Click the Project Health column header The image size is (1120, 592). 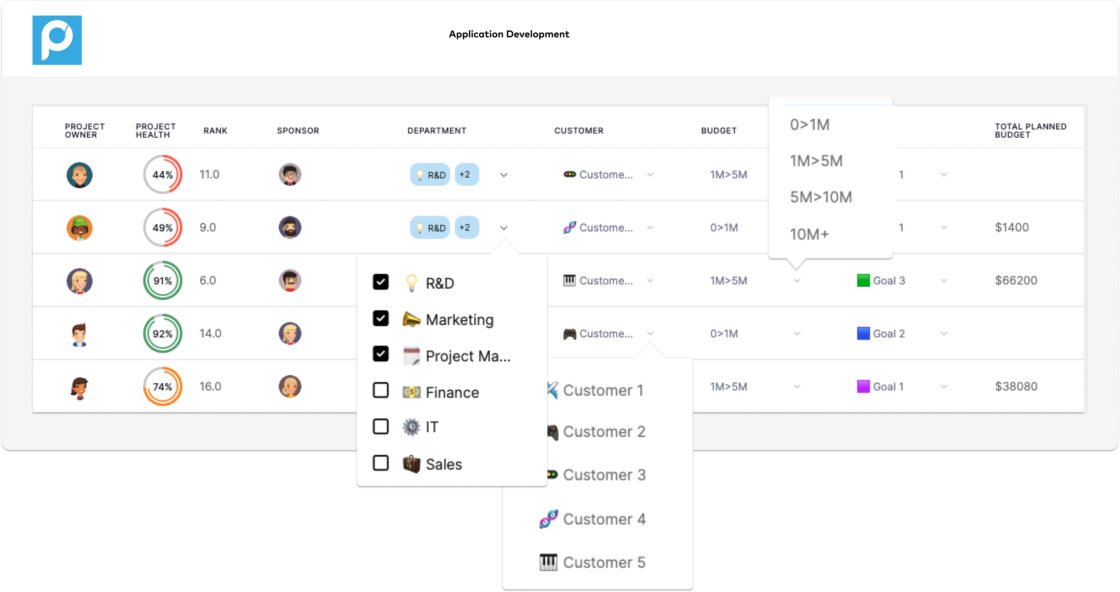(x=156, y=131)
